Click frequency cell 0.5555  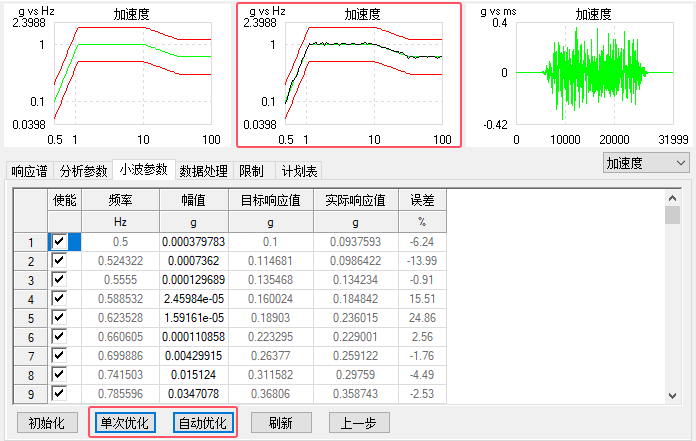120,280
